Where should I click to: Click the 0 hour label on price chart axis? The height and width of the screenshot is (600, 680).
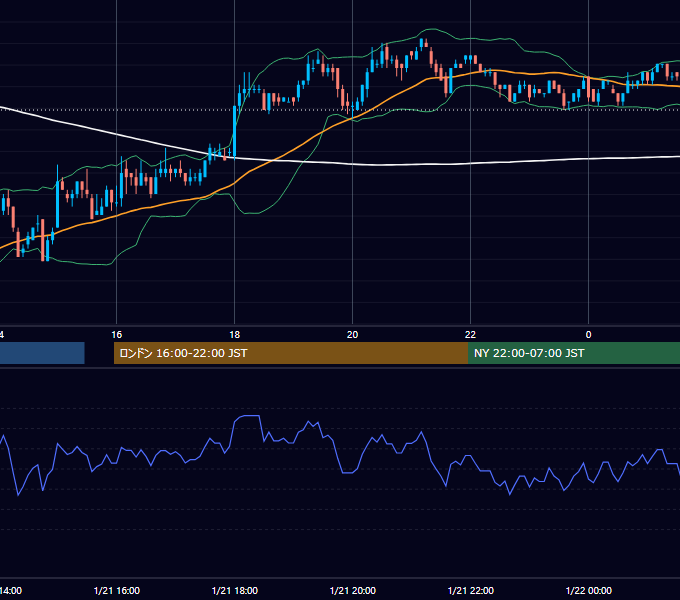[588, 335]
